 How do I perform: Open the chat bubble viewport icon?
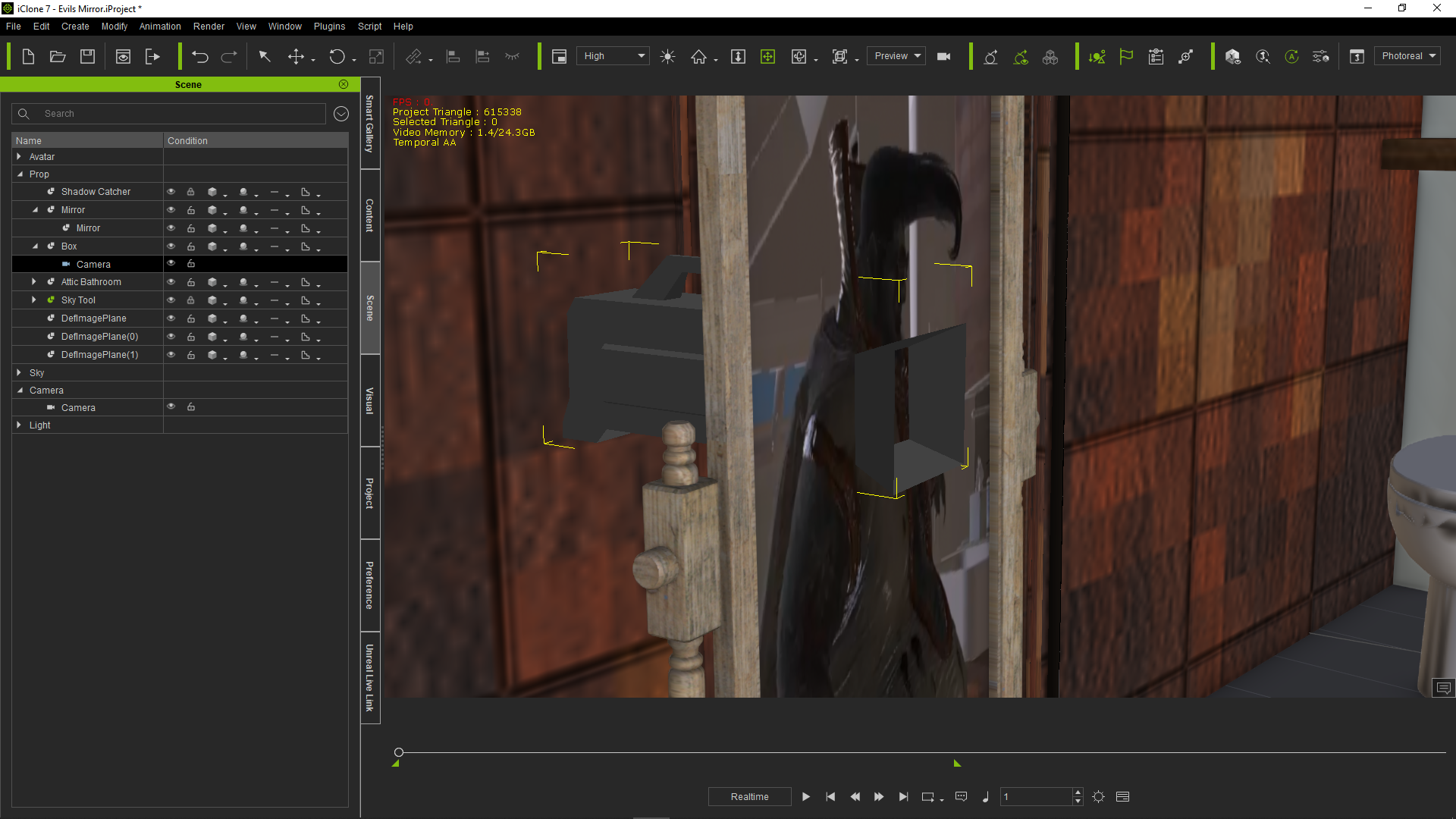[x=1443, y=688]
